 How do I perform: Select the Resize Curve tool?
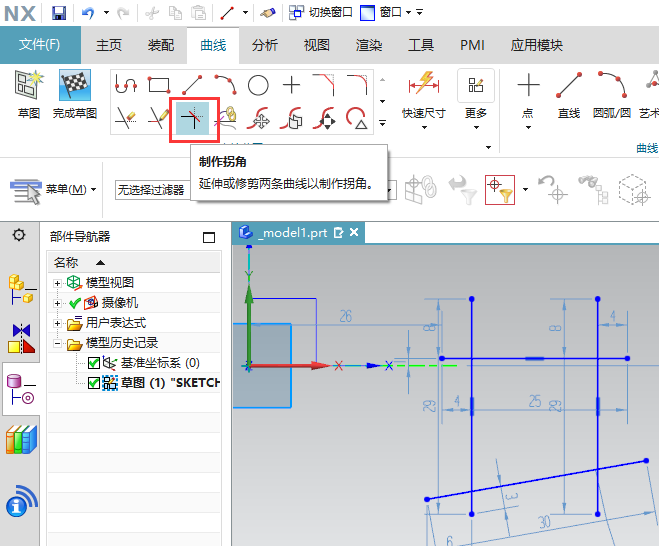point(324,118)
